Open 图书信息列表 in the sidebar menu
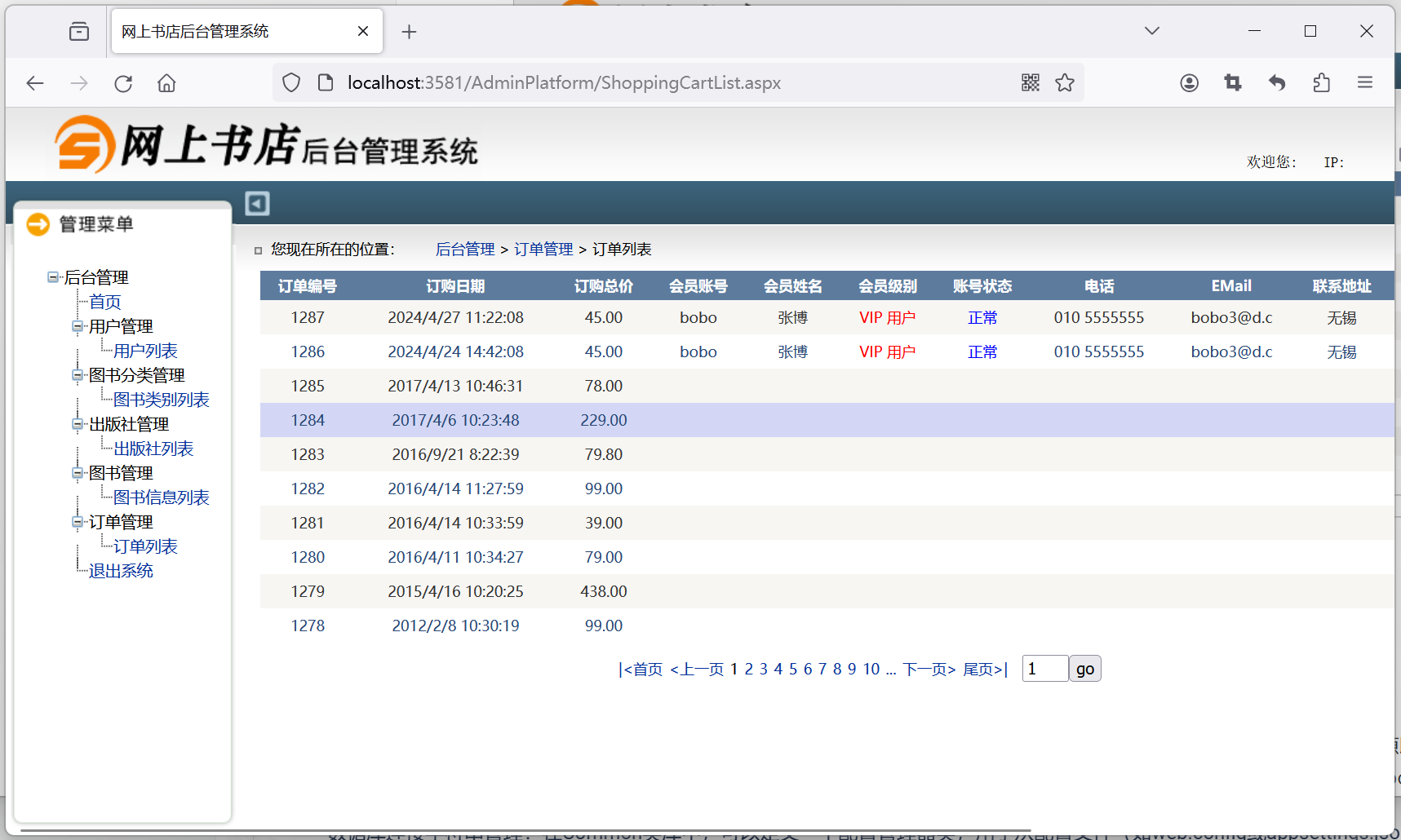 coord(161,497)
